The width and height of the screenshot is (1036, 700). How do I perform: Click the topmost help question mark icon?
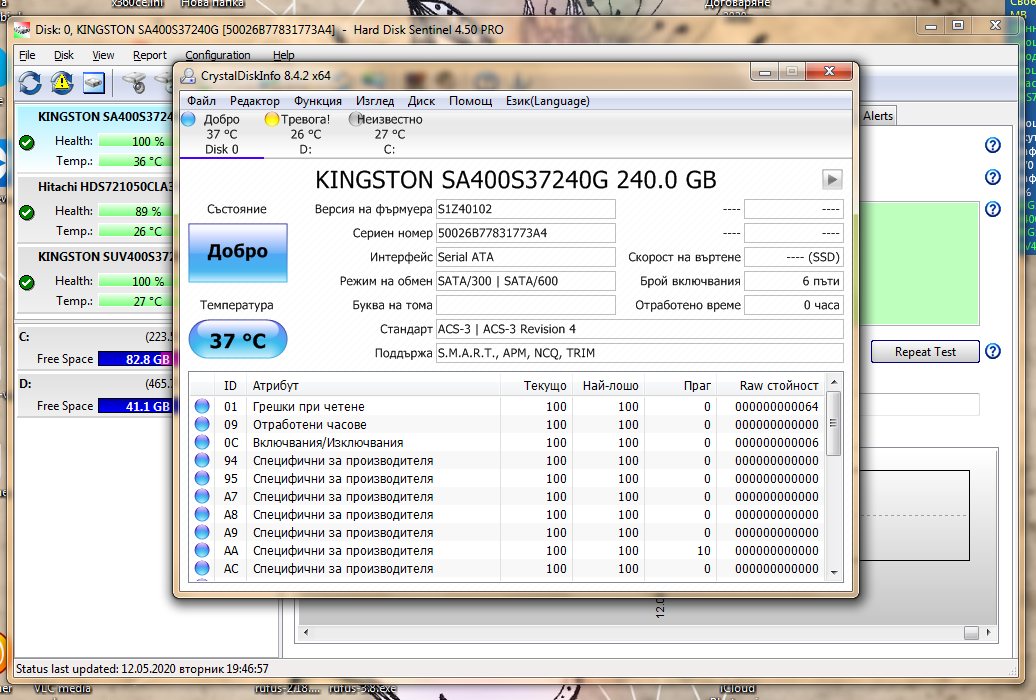point(992,145)
